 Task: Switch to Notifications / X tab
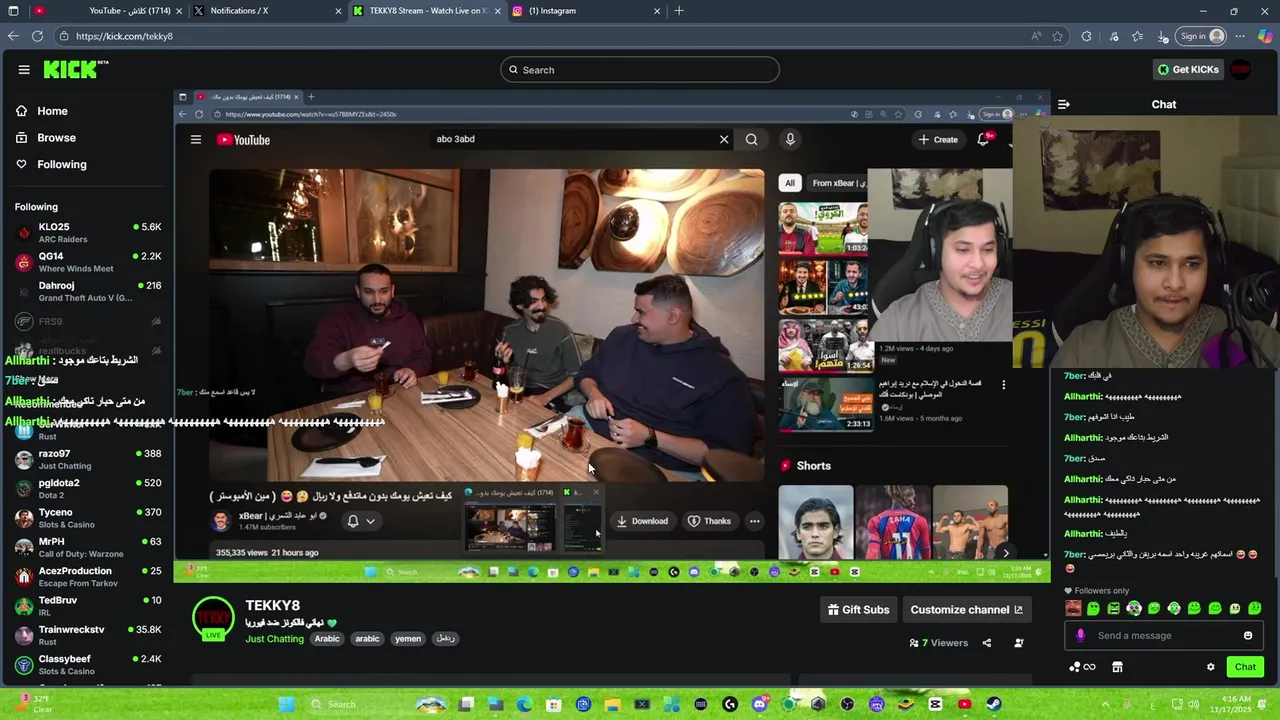265,11
